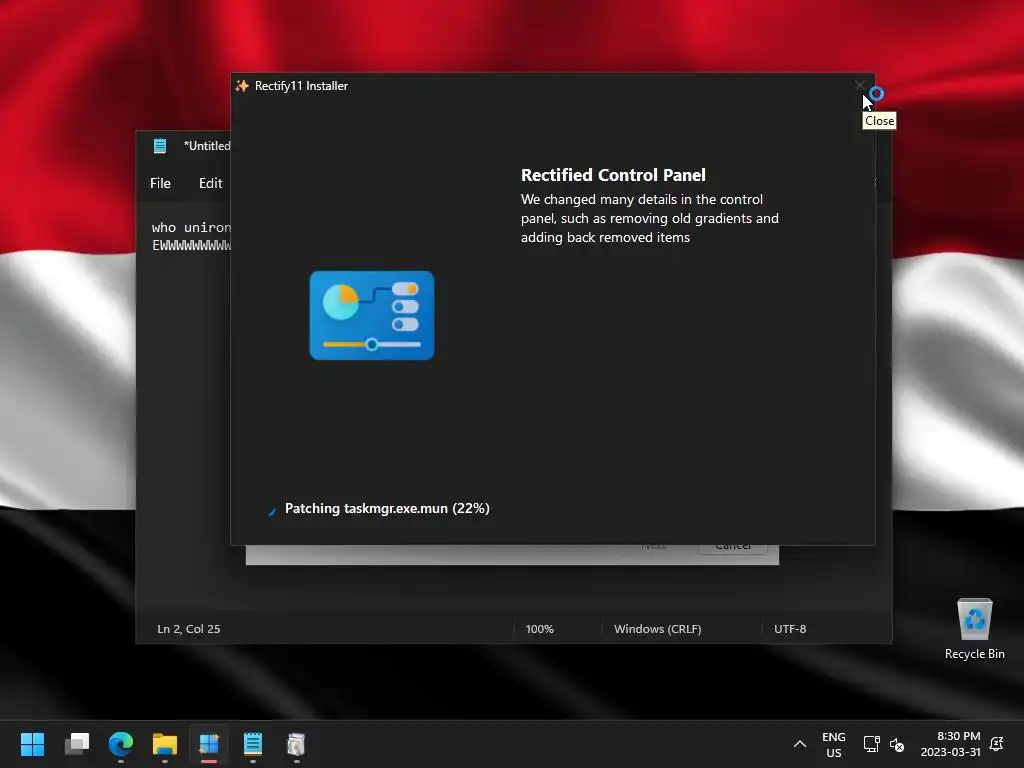Click Windows (CRLF) line ending indicator
This screenshot has width=1024, height=768.
click(x=658, y=629)
